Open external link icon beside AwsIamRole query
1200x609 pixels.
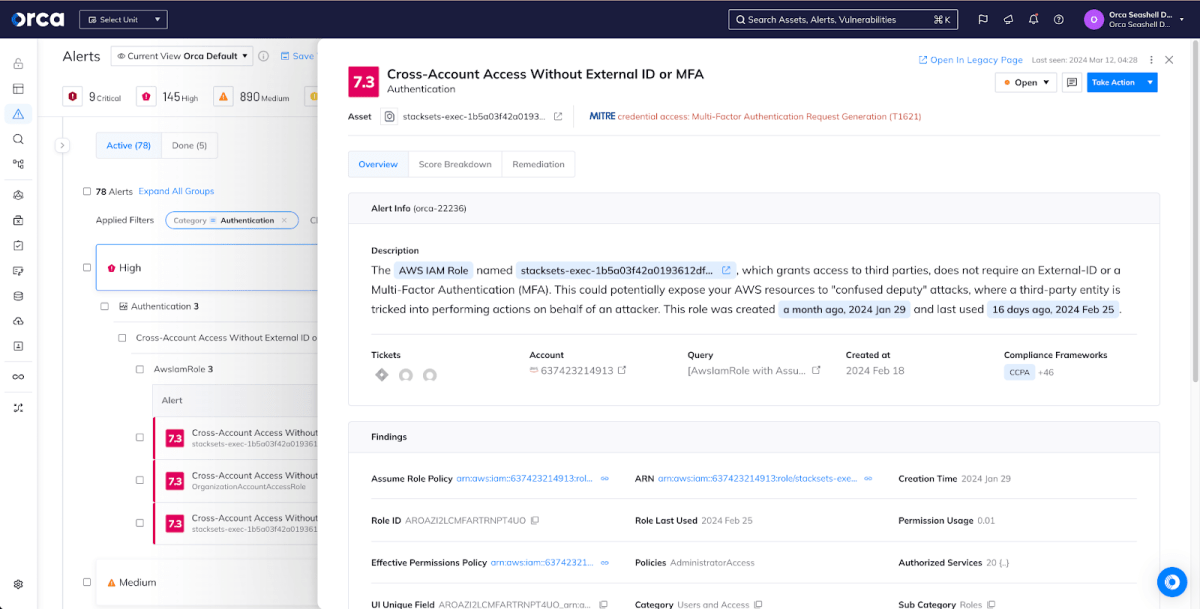[x=816, y=371]
